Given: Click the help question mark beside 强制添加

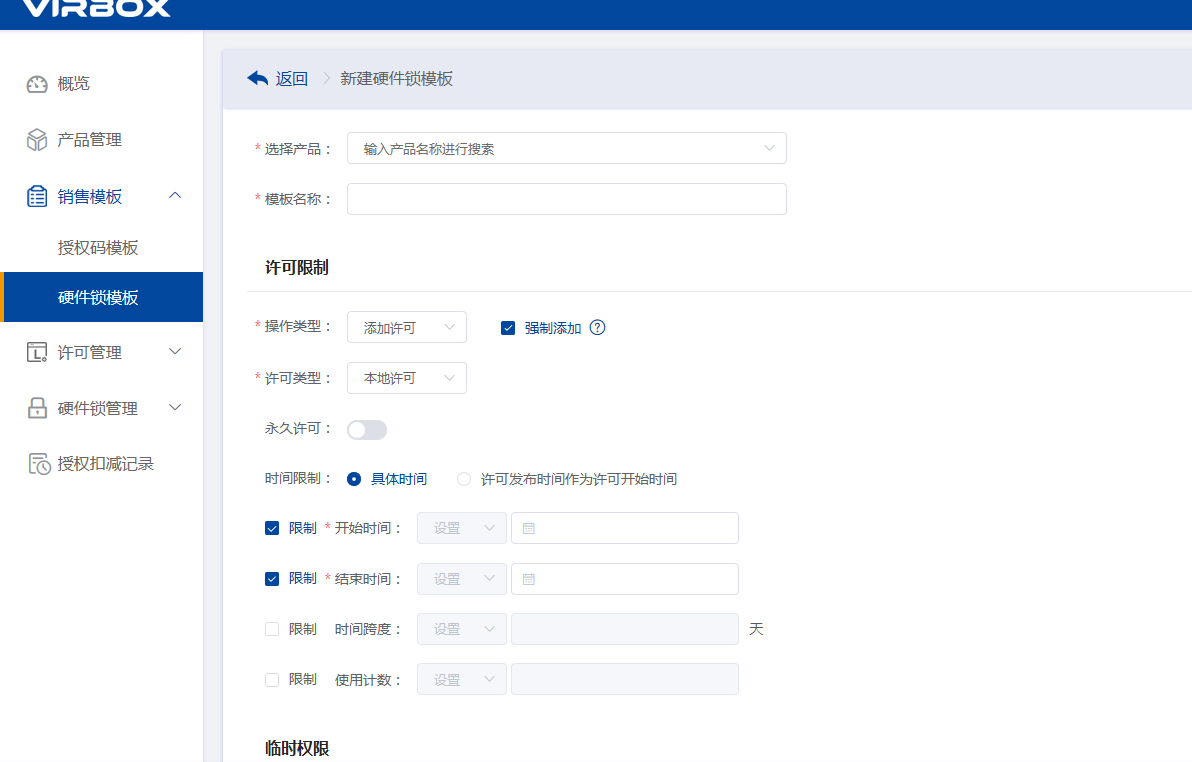Looking at the screenshot, I should point(598,328).
